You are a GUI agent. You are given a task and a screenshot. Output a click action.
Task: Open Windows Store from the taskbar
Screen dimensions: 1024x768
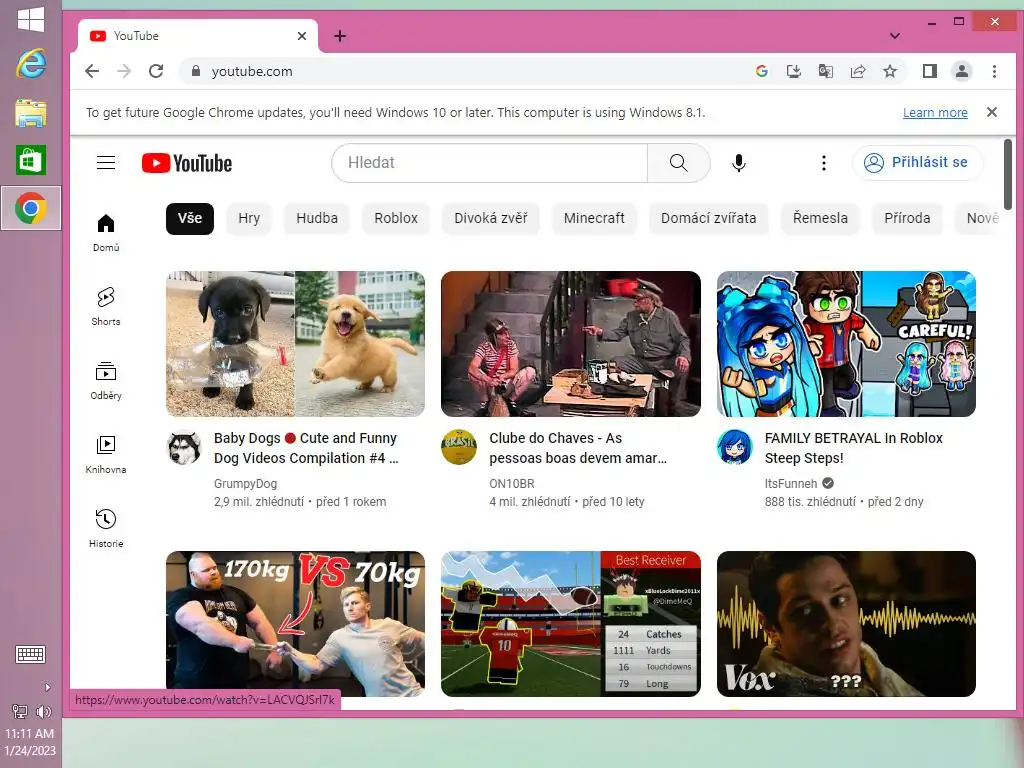tap(31, 160)
